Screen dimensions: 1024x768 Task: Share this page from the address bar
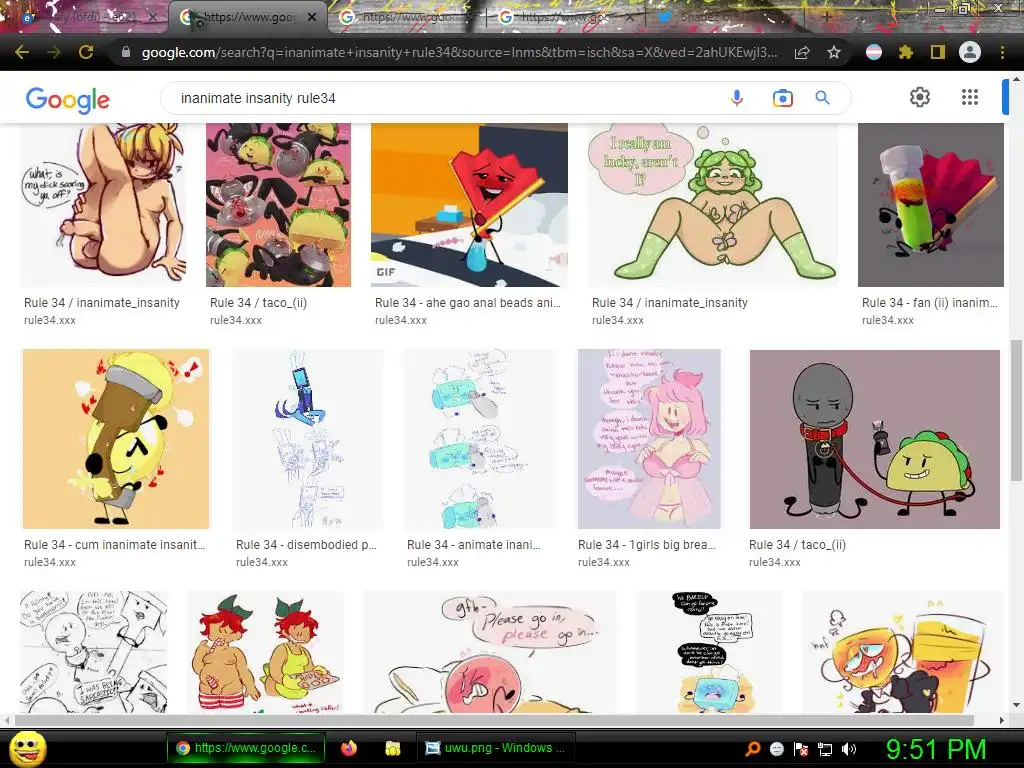tap(802, 52)
